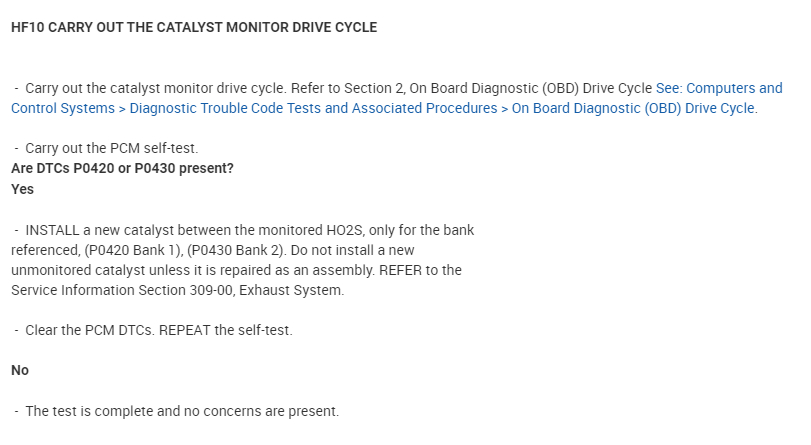
Task: Click 'Service Information Section 309-00, Exhaust System' text
Action: click(177, 290)
